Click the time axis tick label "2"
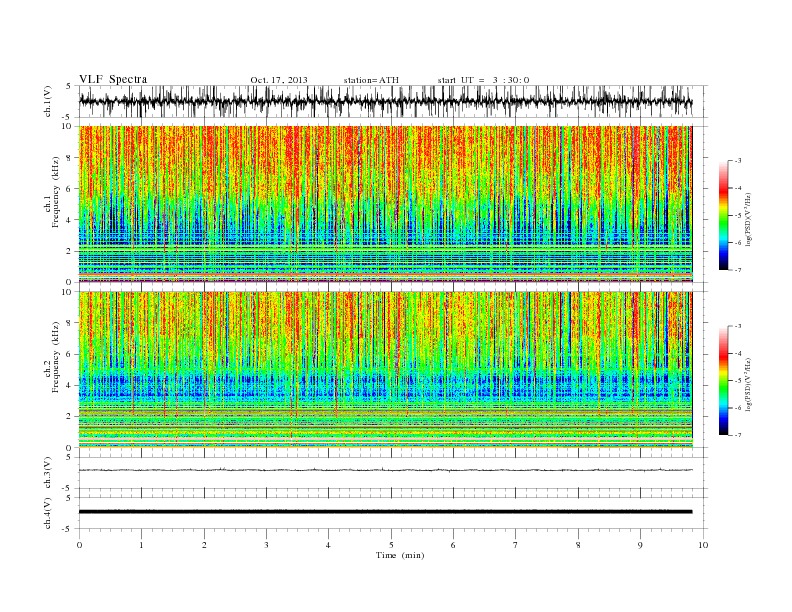The height and width of the screenshot is (612, 792). click(204, 545)
